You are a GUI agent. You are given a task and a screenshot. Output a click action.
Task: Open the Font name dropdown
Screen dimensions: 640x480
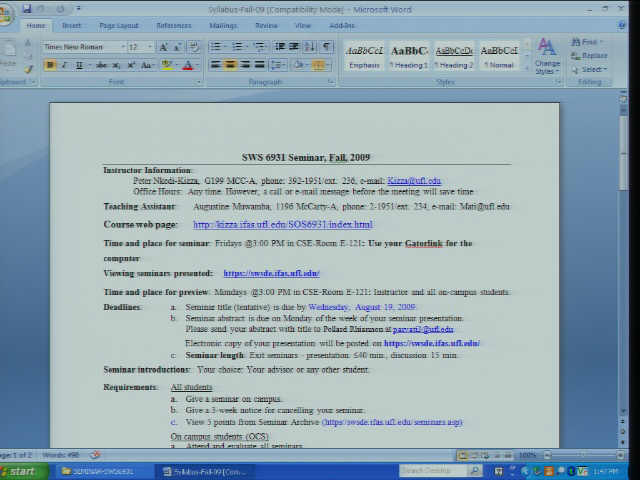tap(122, 47)
